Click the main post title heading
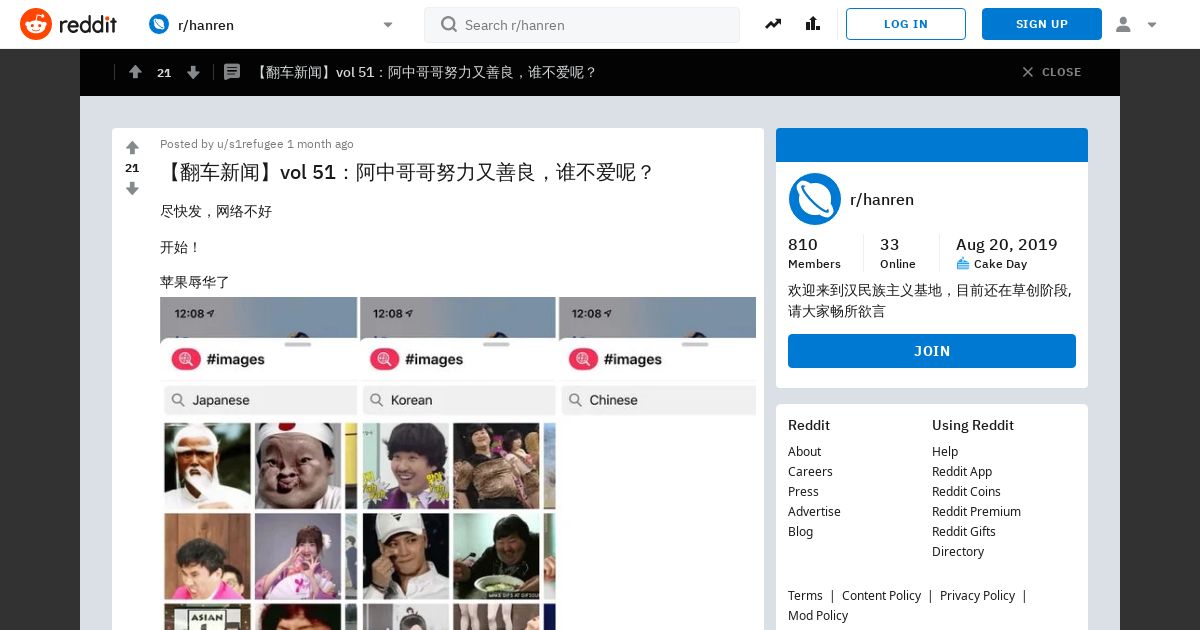The width and height of the screenshot is (1200, 630). [x=408, y=172]
